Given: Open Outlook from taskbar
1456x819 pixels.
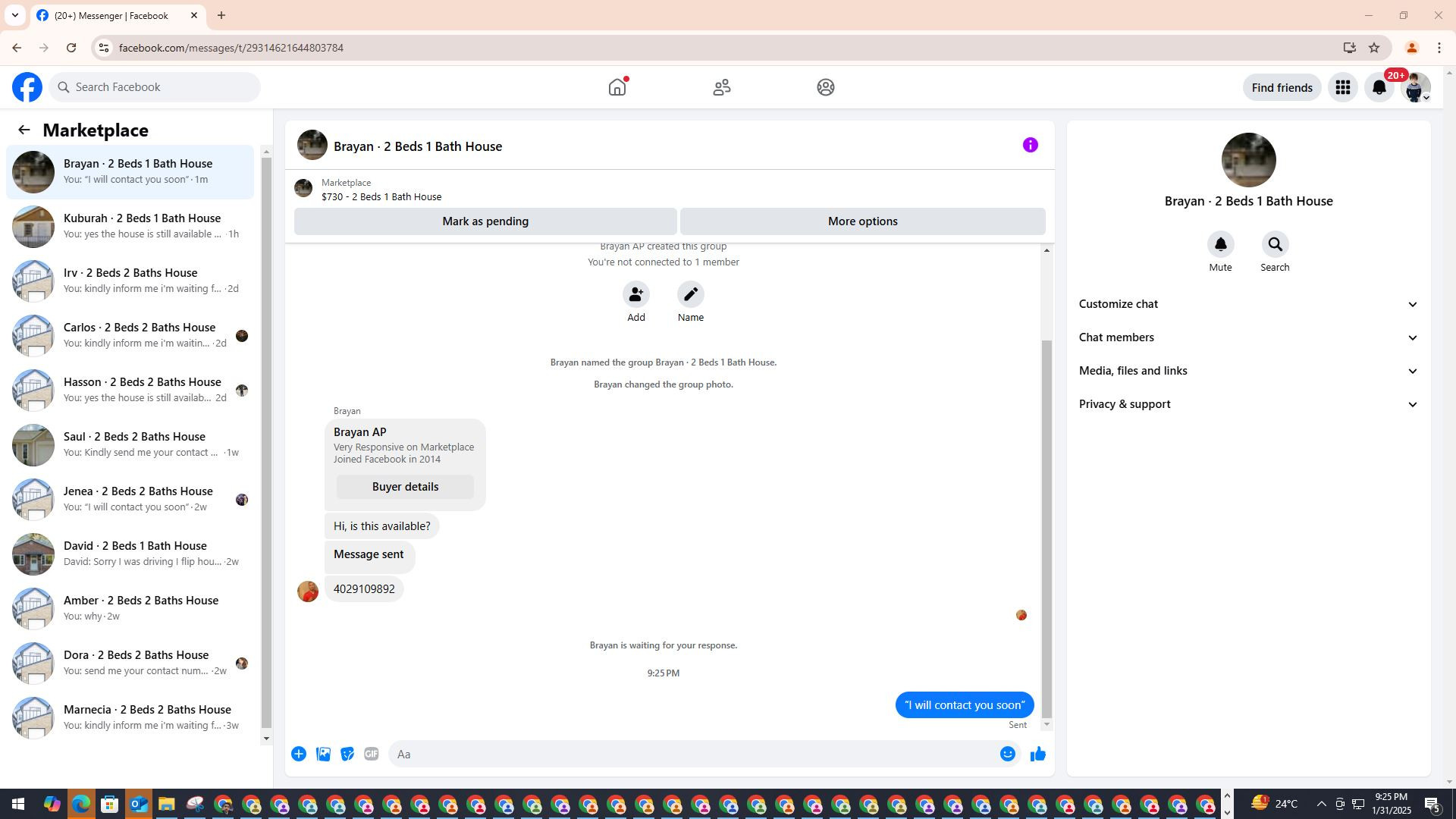Looking at the screenshot, I should click(x=138, y=804).
